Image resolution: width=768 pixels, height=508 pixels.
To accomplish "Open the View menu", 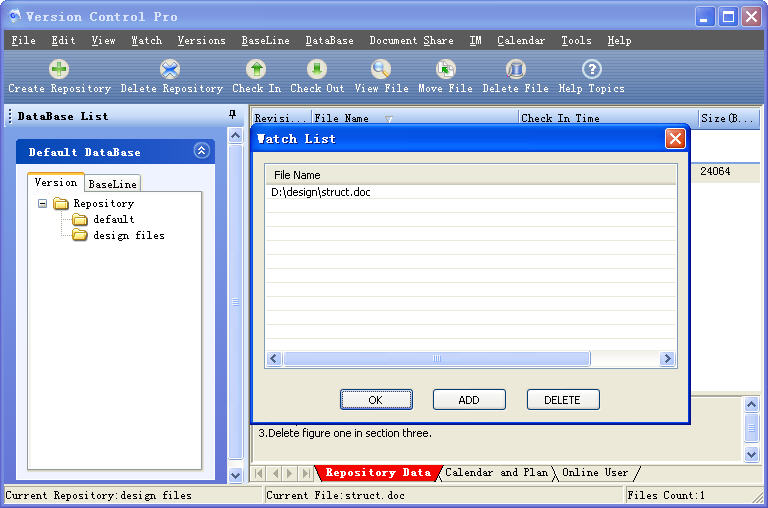I will tap(103, 41).
